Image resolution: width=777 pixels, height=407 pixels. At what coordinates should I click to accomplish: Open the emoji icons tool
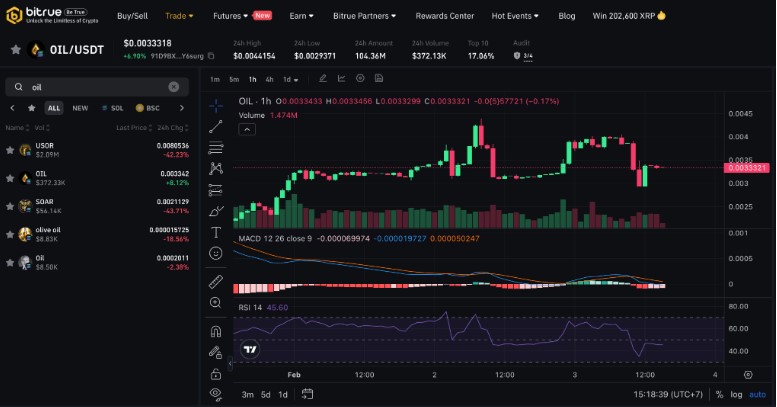(216, 253)
